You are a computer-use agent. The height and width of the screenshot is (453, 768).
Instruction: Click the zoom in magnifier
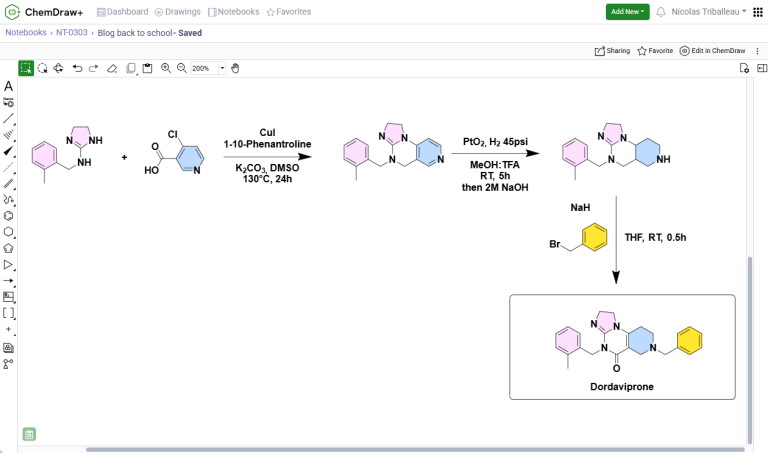point(166,68)
